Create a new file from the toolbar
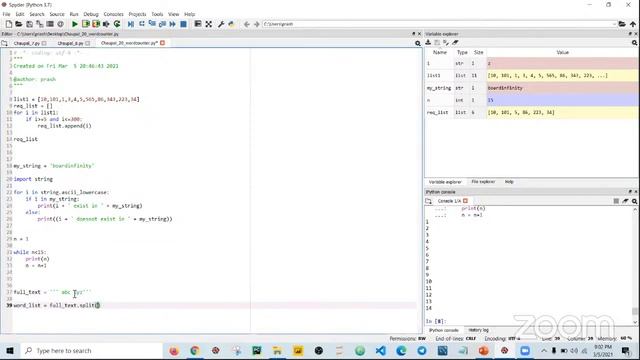The image size is (640, 360). click(x=9, y=24)
